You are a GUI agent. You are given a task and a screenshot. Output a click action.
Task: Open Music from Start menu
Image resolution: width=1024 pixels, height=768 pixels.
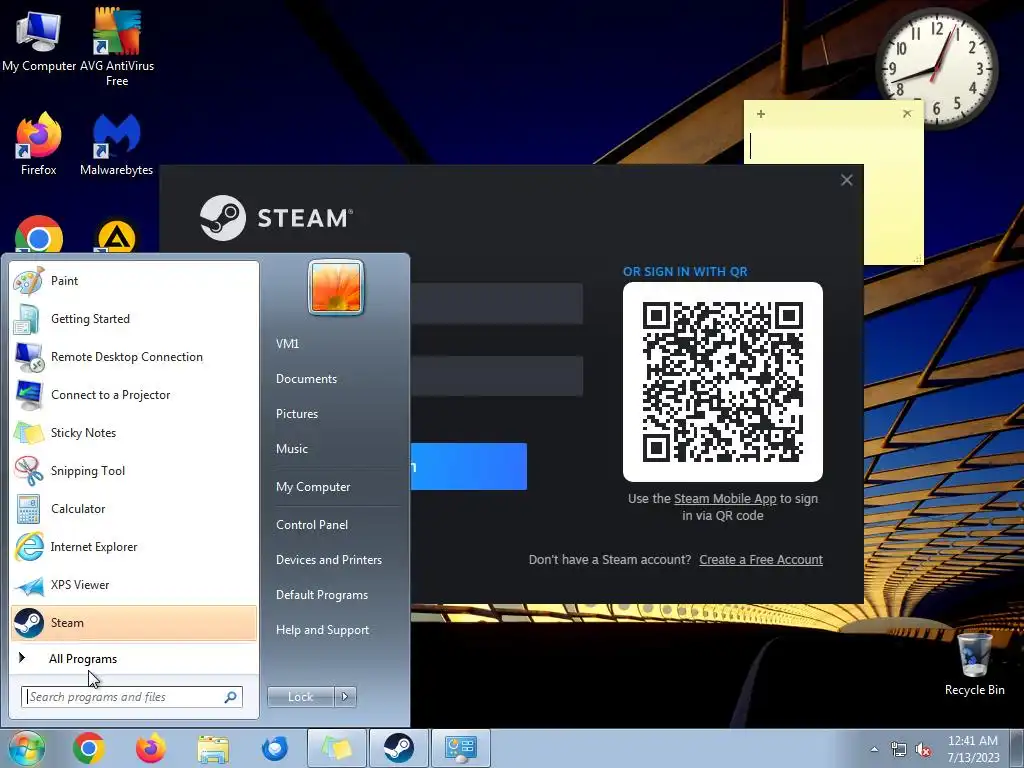click(x=292, y=449)
